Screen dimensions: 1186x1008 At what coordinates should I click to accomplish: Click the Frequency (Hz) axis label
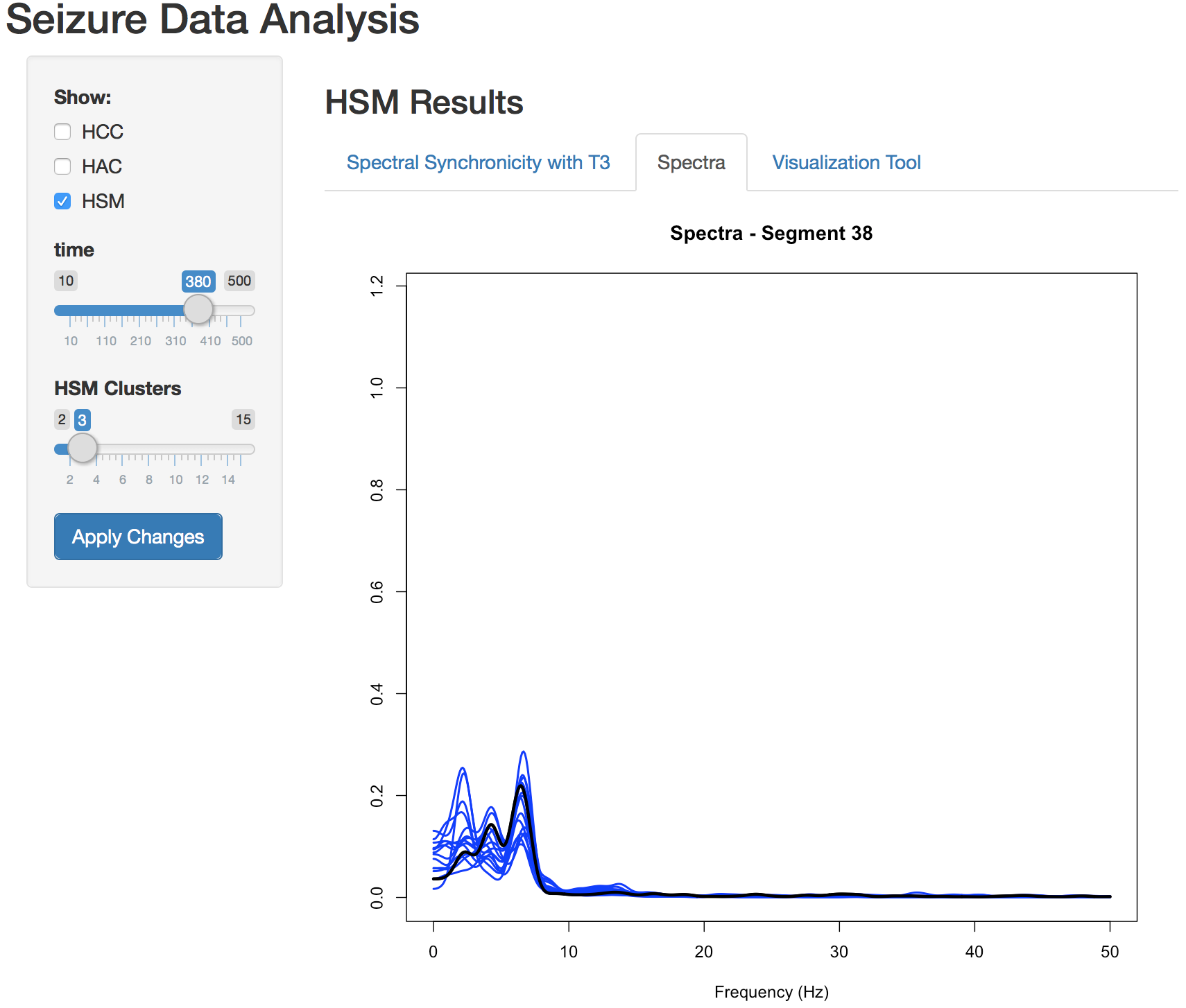click(x=771, y=992)
